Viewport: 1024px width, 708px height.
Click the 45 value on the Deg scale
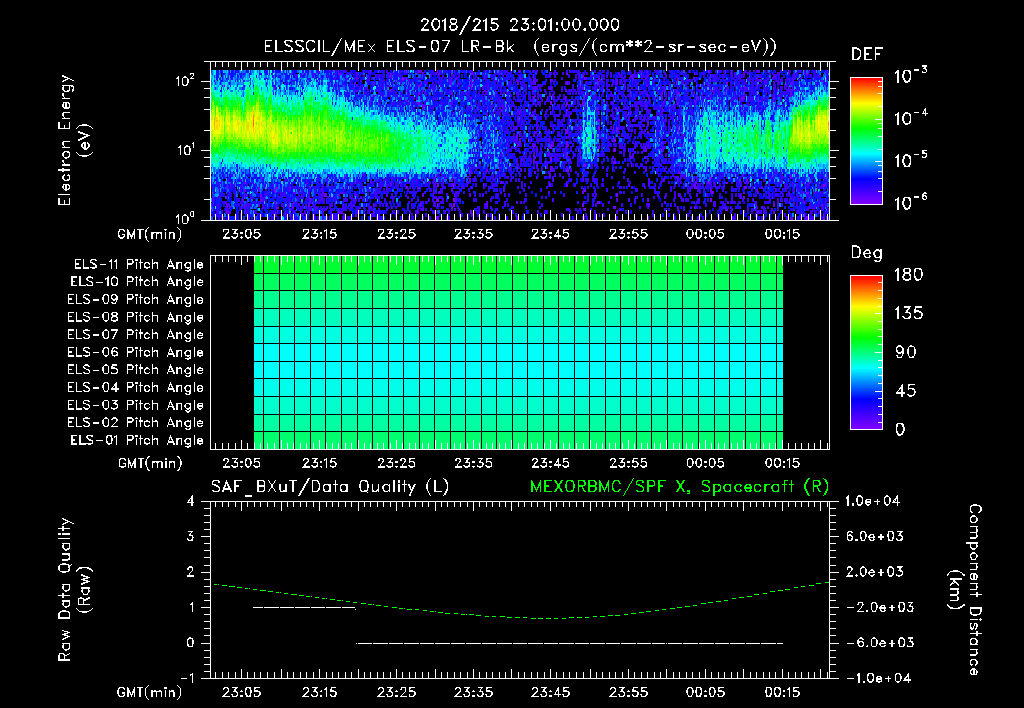pos(906,391)
